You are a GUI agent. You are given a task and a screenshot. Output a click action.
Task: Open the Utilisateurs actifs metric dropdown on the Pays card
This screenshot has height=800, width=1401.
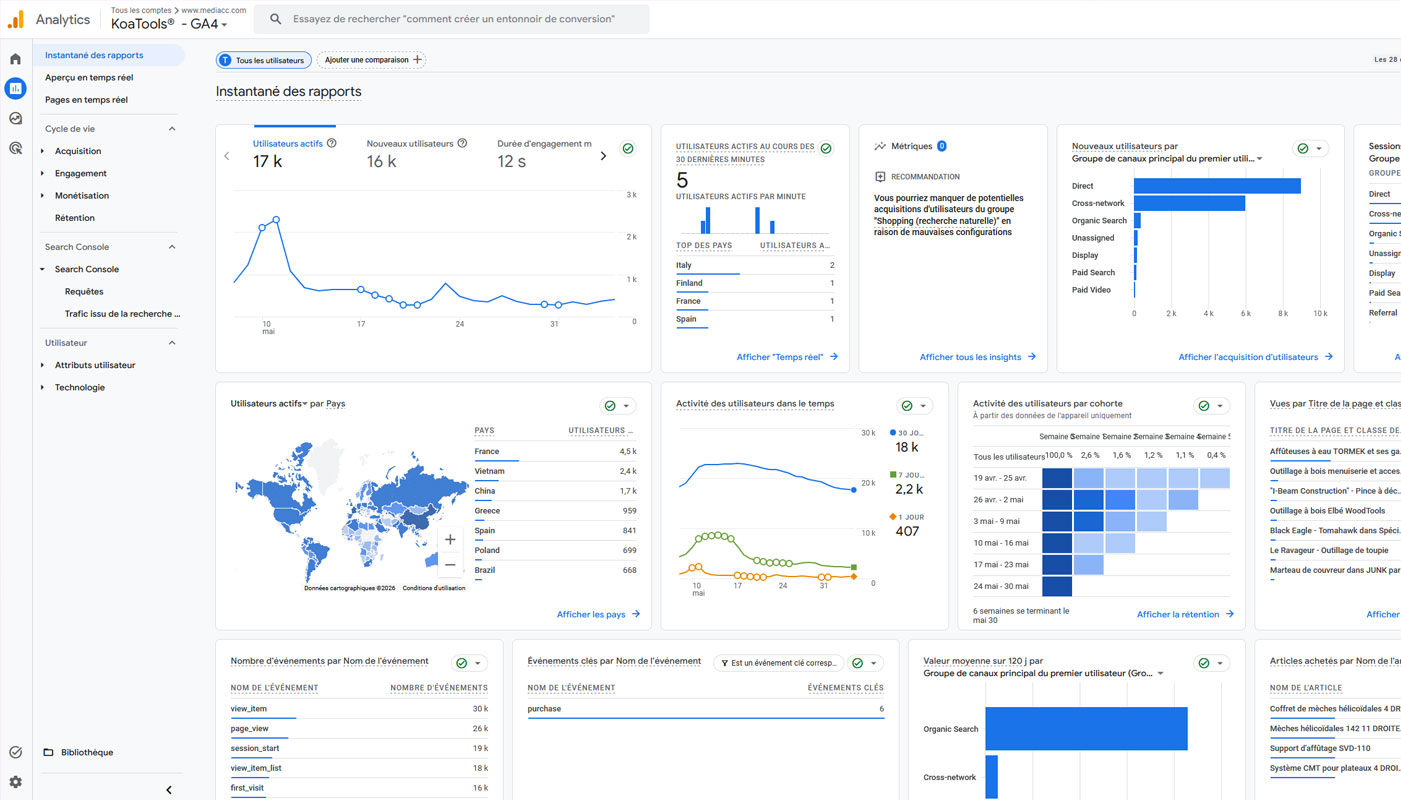pyautogui.click(x=269, y=404)
